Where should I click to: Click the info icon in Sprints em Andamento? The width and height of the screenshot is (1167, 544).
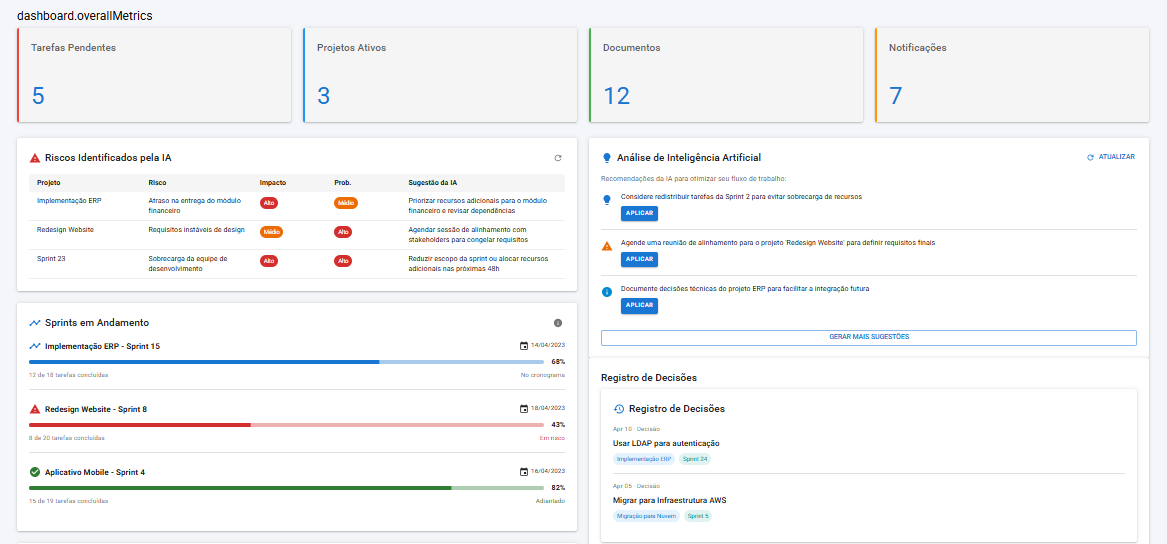[558, 323]
